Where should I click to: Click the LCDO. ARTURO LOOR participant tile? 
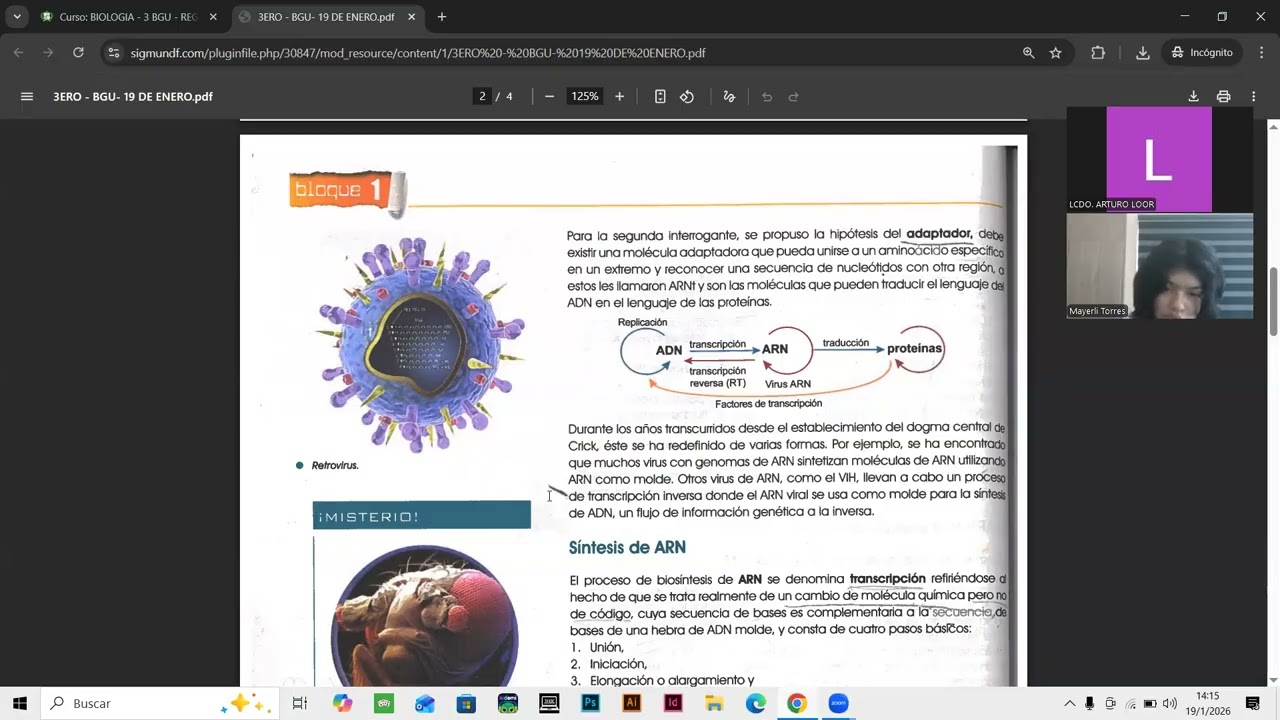pos(1160,159)
